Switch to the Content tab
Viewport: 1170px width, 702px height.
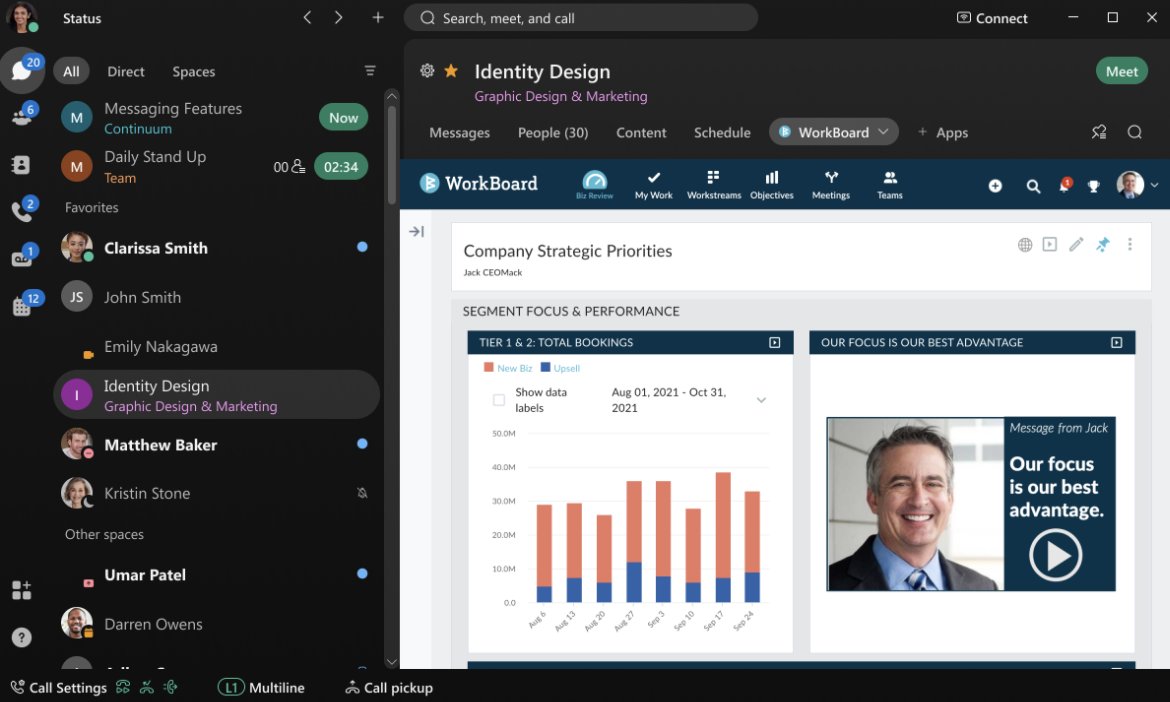coord(641,133)
